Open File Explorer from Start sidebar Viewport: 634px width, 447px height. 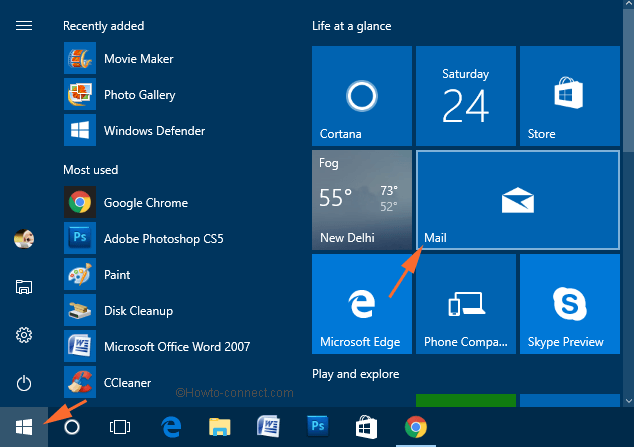(24, 287)
